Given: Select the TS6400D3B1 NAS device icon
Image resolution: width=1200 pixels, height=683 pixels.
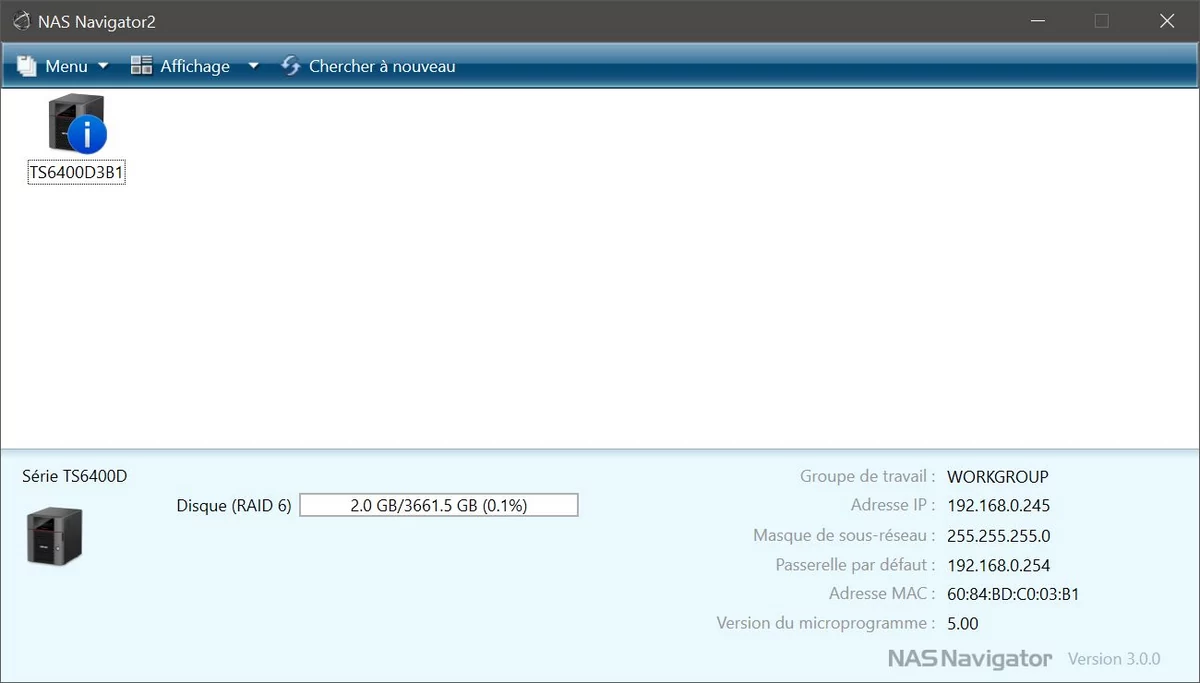Looking at the screenshot, I should click(77, 123).
